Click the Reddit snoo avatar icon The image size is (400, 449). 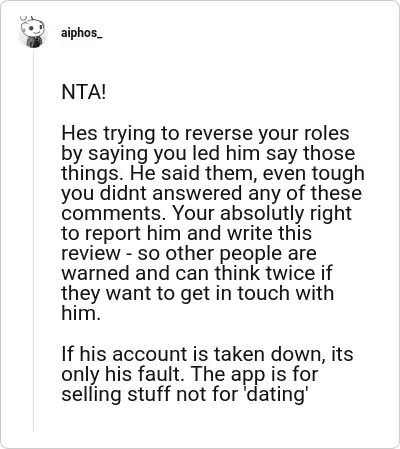(x=32, y=32)
